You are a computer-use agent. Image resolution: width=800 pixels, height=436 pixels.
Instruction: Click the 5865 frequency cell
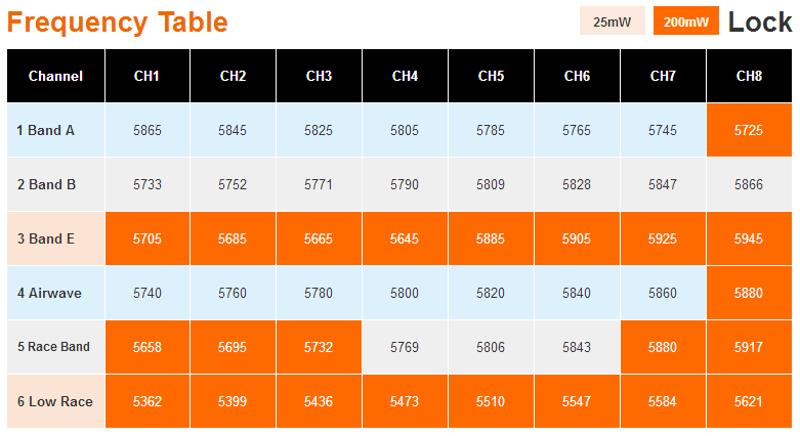pos(146,130)
